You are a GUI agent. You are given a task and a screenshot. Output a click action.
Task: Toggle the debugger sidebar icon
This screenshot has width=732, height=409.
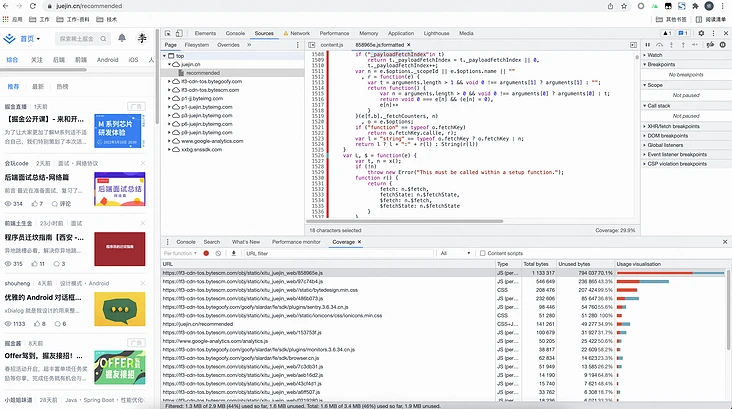point(633,45)
